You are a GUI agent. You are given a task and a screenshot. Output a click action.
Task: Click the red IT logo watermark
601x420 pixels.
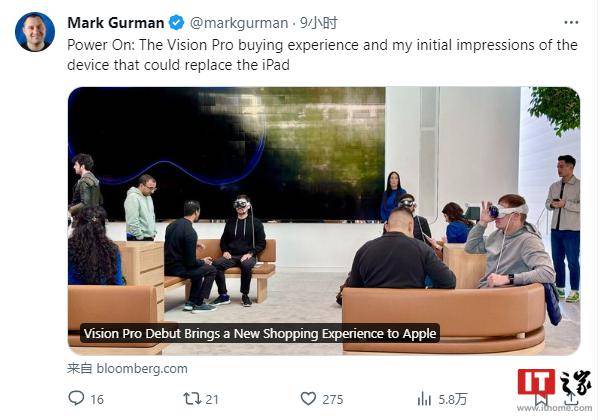click(x=535, y=382)
